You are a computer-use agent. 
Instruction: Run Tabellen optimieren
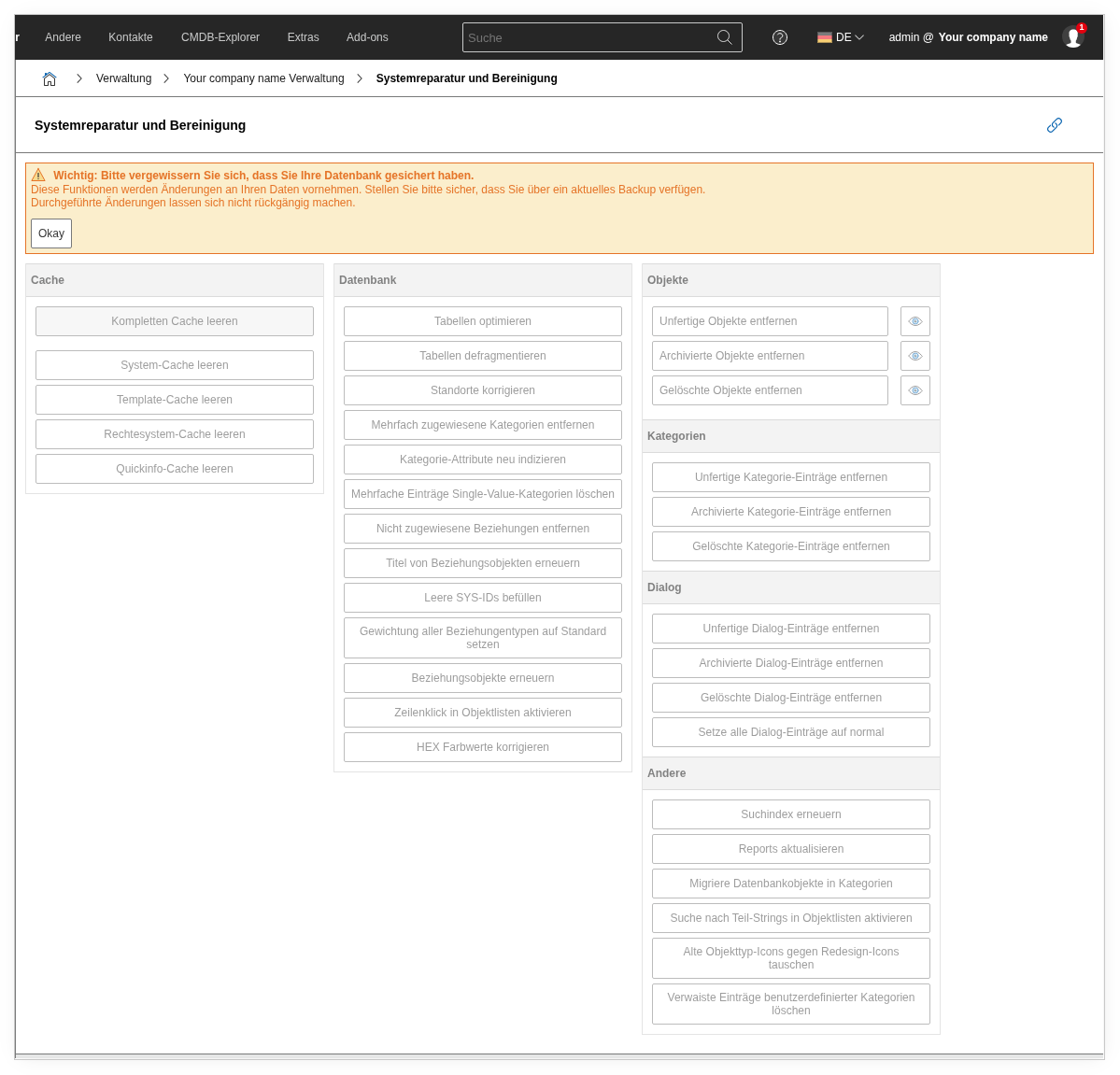[x=483, y=321]
